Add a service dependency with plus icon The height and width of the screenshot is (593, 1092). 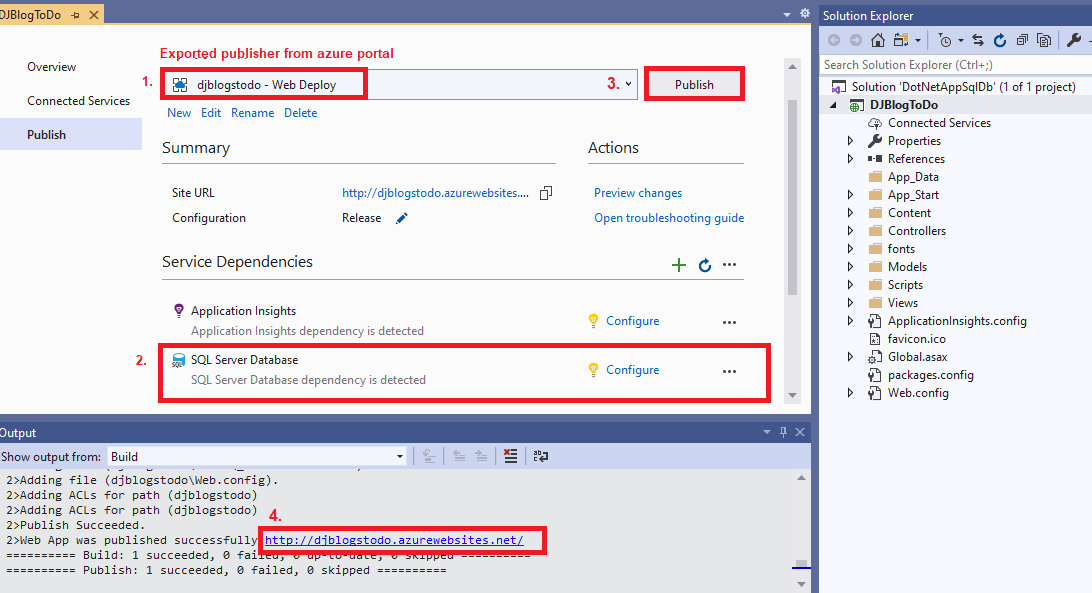(x=678, y=265)
